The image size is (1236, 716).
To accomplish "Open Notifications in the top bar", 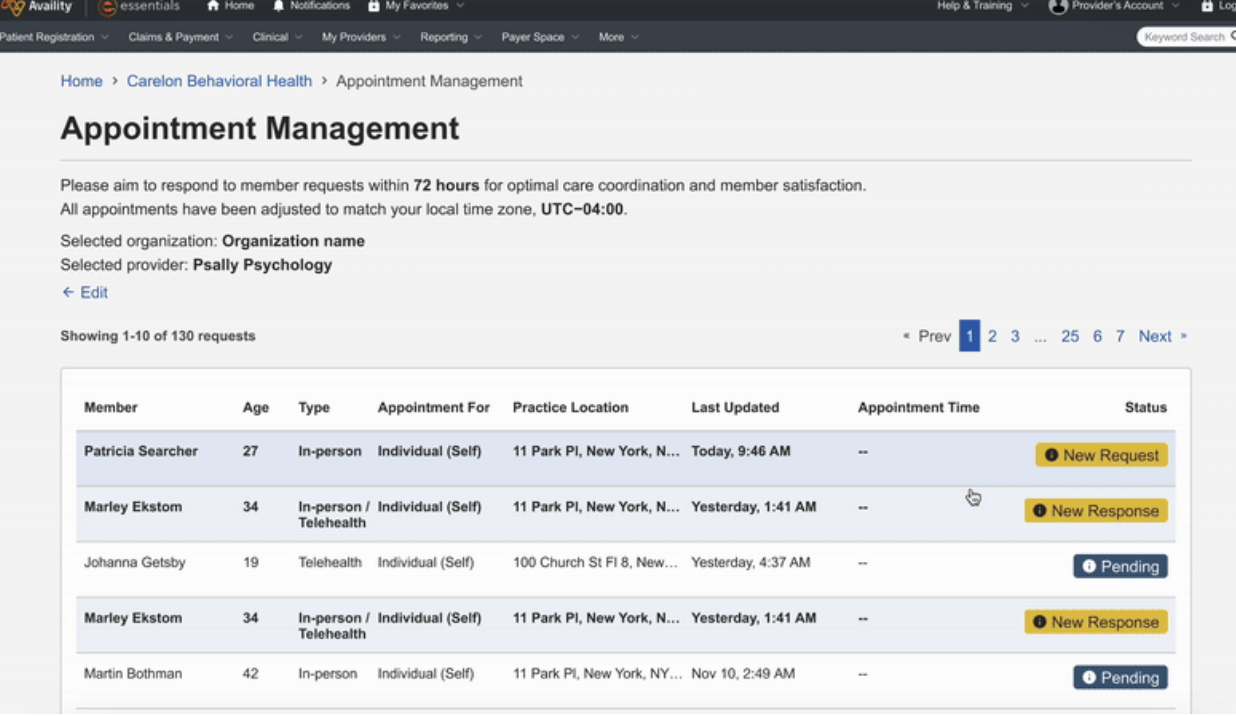I will 311,6.
